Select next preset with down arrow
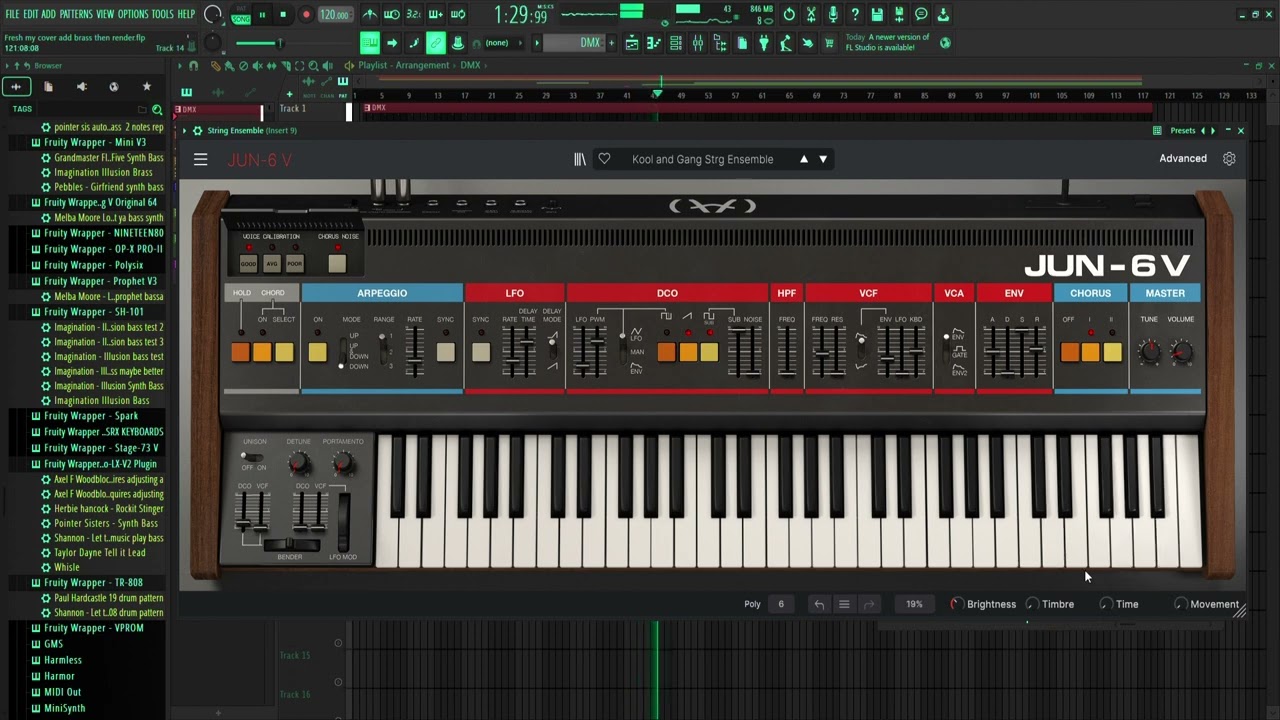1280x720 pixels. coord(823,159)
